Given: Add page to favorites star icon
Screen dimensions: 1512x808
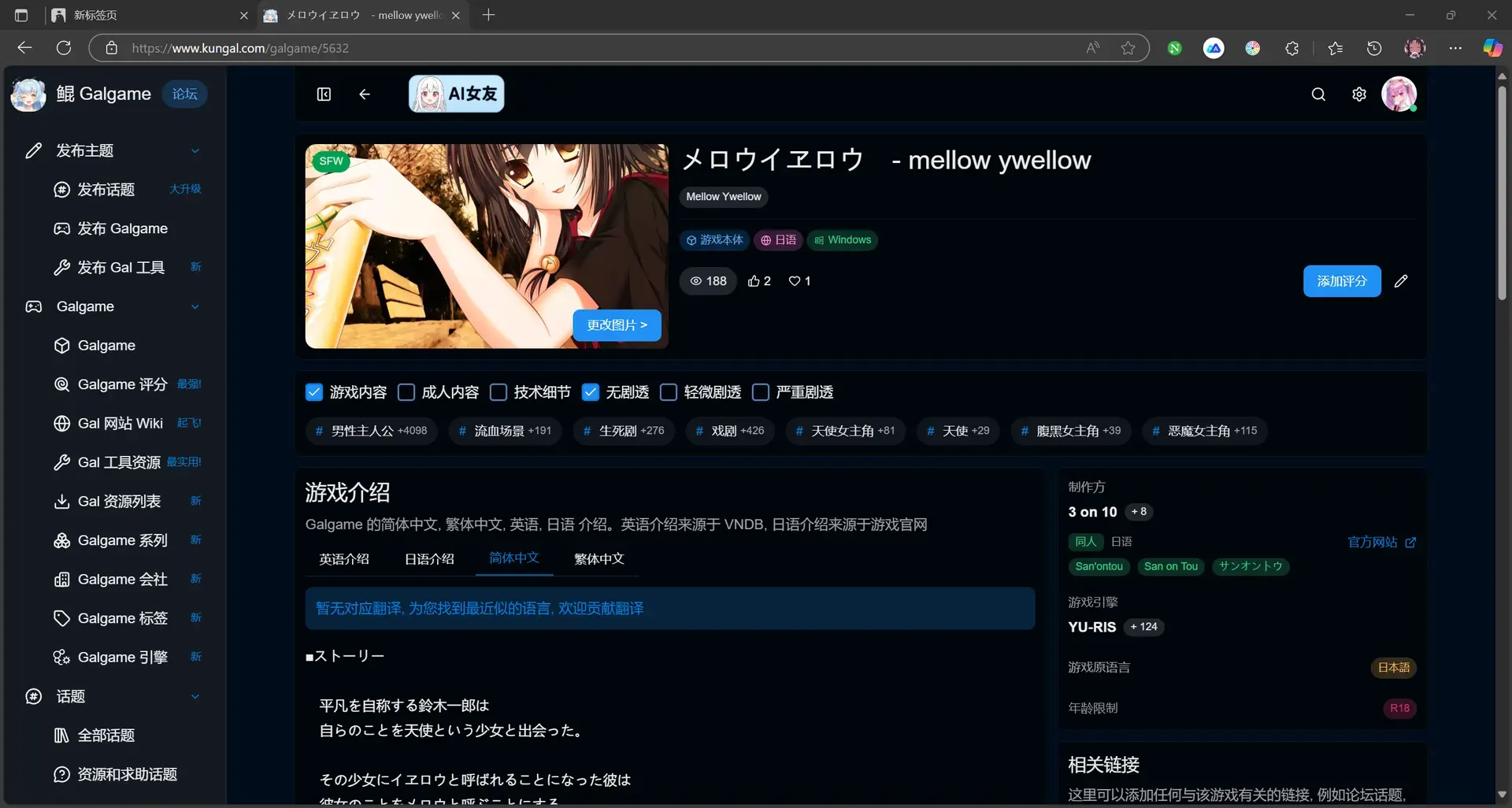Looking at the screenshot, I should tap(1128, 48).
